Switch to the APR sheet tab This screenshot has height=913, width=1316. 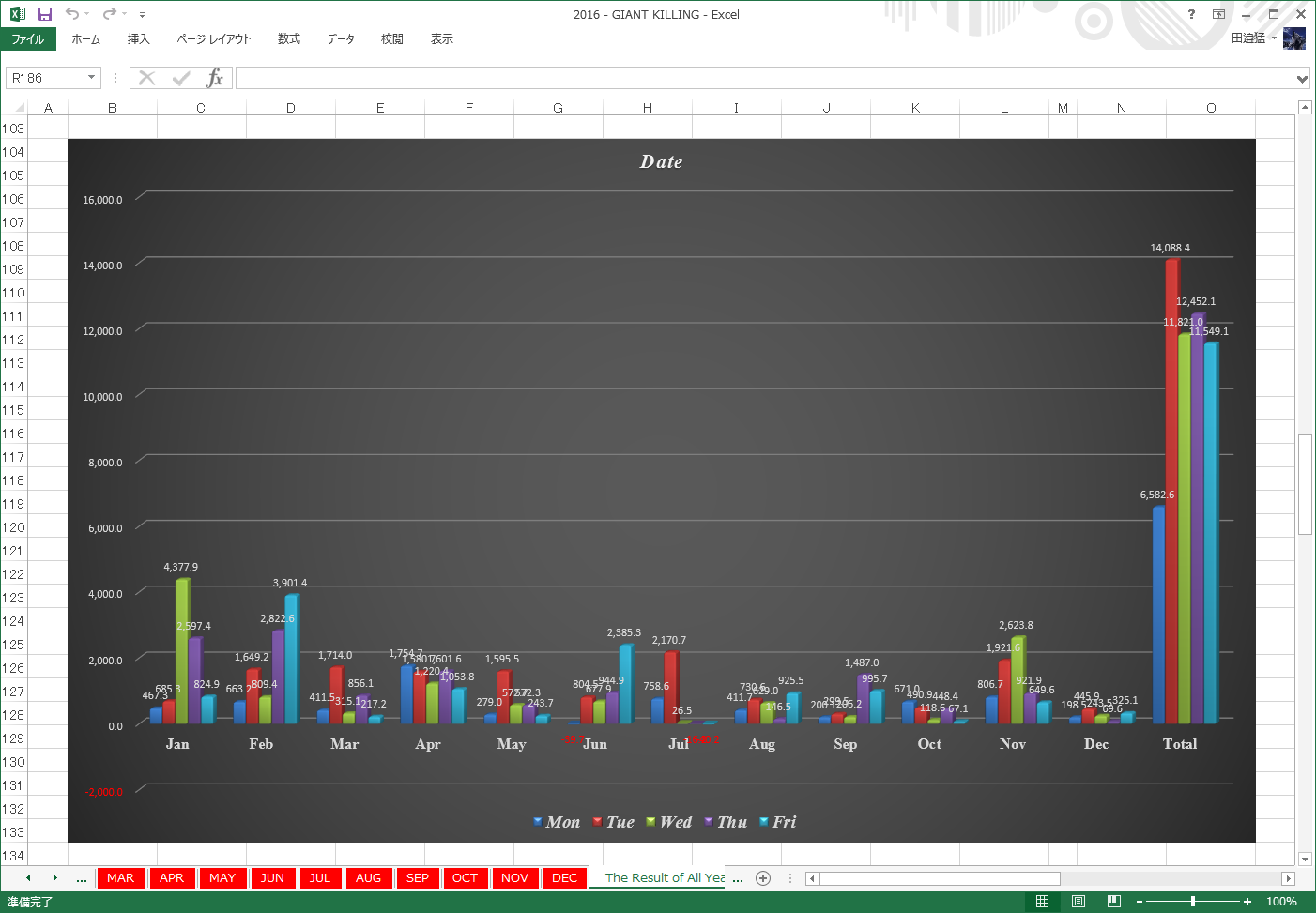[172, 878]
